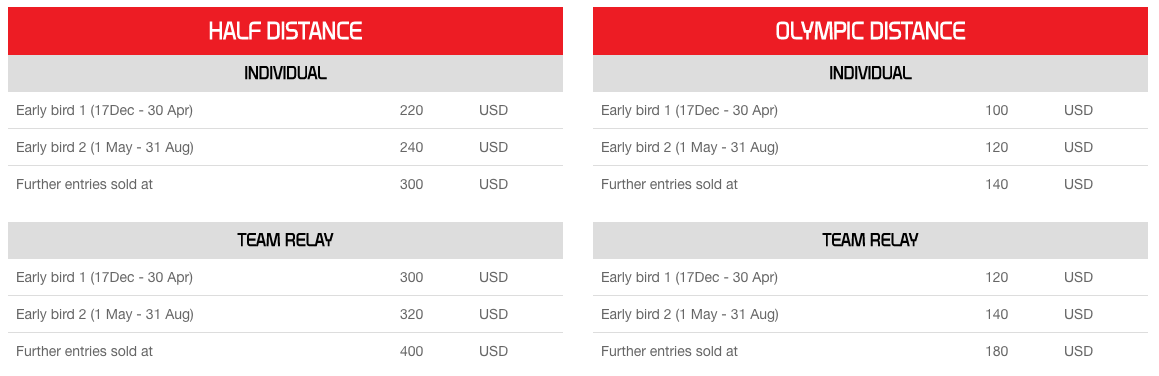Viewport: 1159px width, 376px height.
Task: Click Half Distance individual Further entries sold at
Action: [84, 185]
